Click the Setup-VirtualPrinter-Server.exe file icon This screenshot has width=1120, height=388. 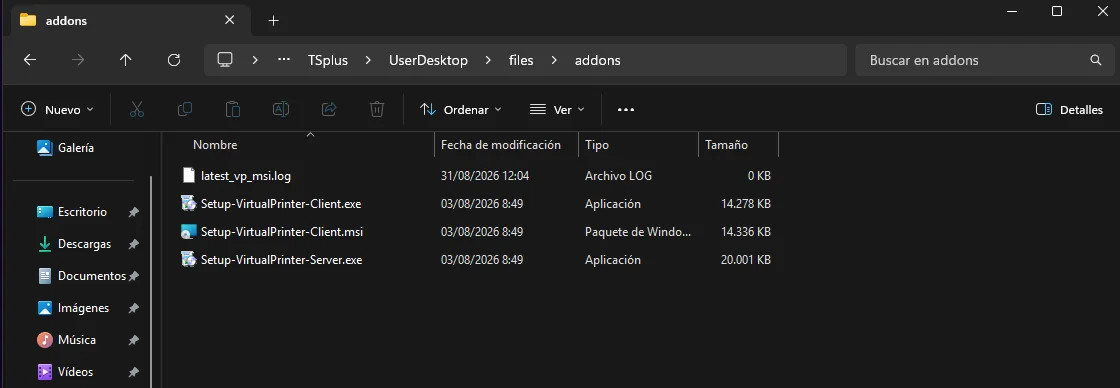(x=189, y=260)
